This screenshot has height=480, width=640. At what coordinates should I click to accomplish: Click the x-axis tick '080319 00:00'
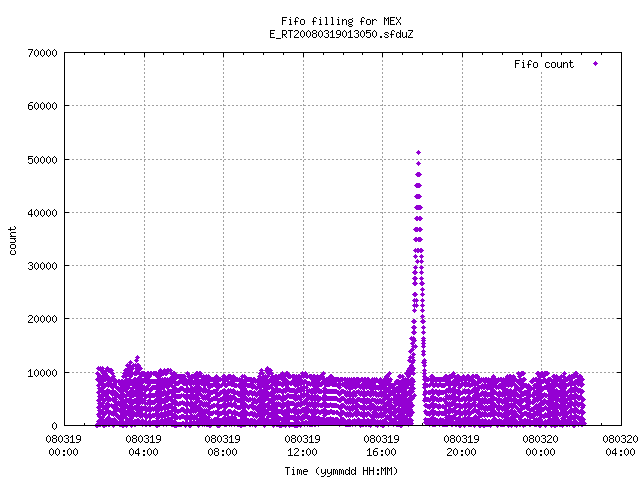coord(63,446)
